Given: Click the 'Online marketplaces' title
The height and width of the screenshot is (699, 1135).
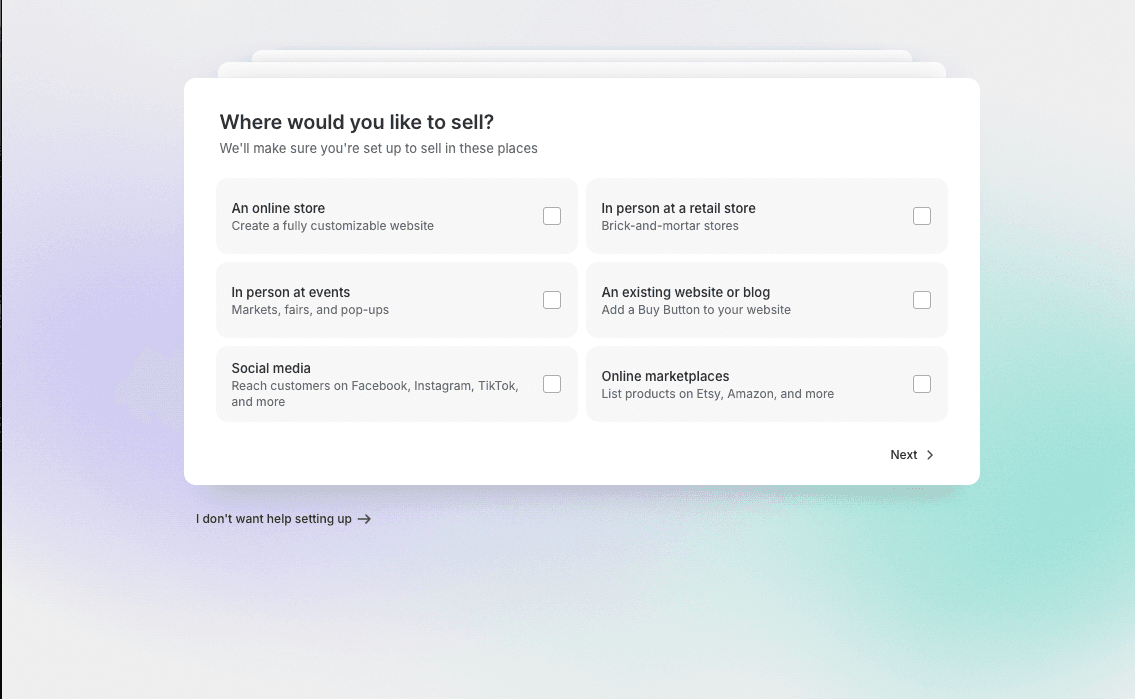Looking at the screenshot, I should coord(665,376).
